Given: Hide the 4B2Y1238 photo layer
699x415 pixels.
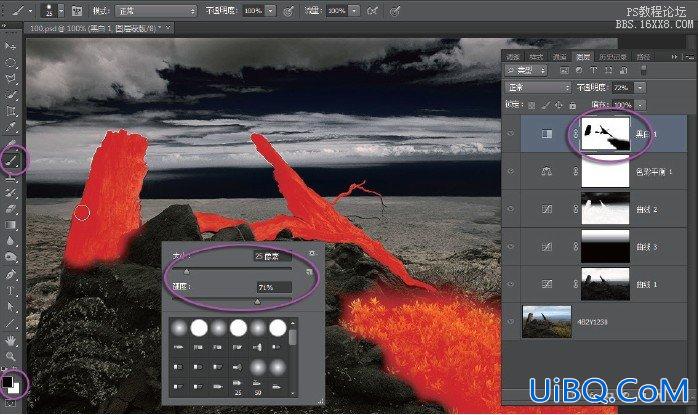Looking at the screenshot, I should [x=511, y=321].
